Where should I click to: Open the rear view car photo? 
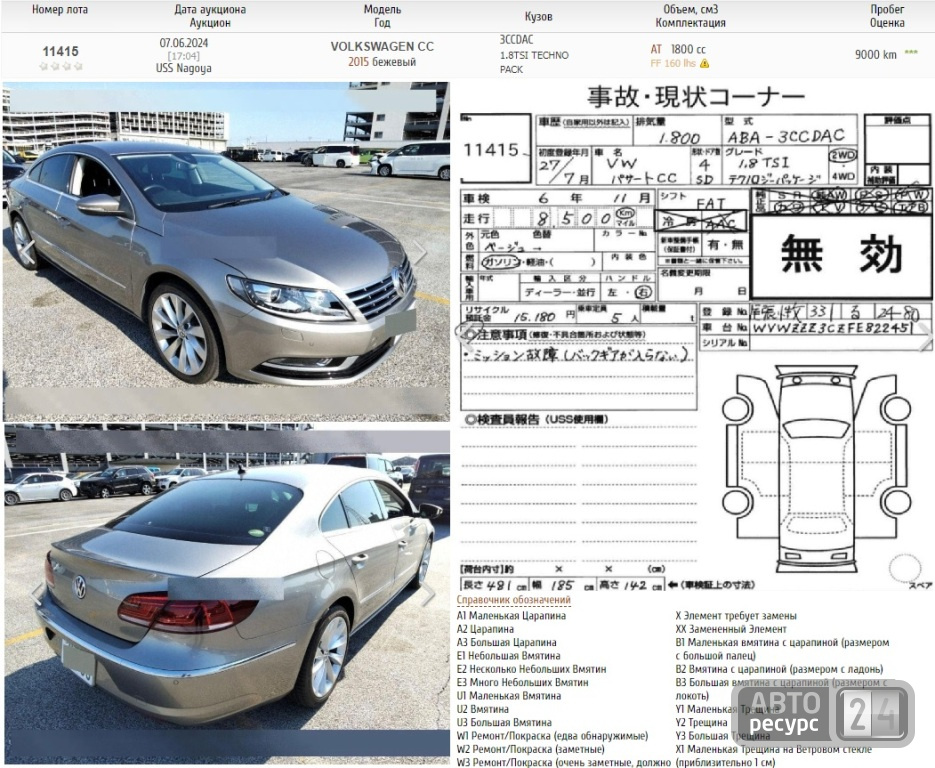tap(227, 593)
